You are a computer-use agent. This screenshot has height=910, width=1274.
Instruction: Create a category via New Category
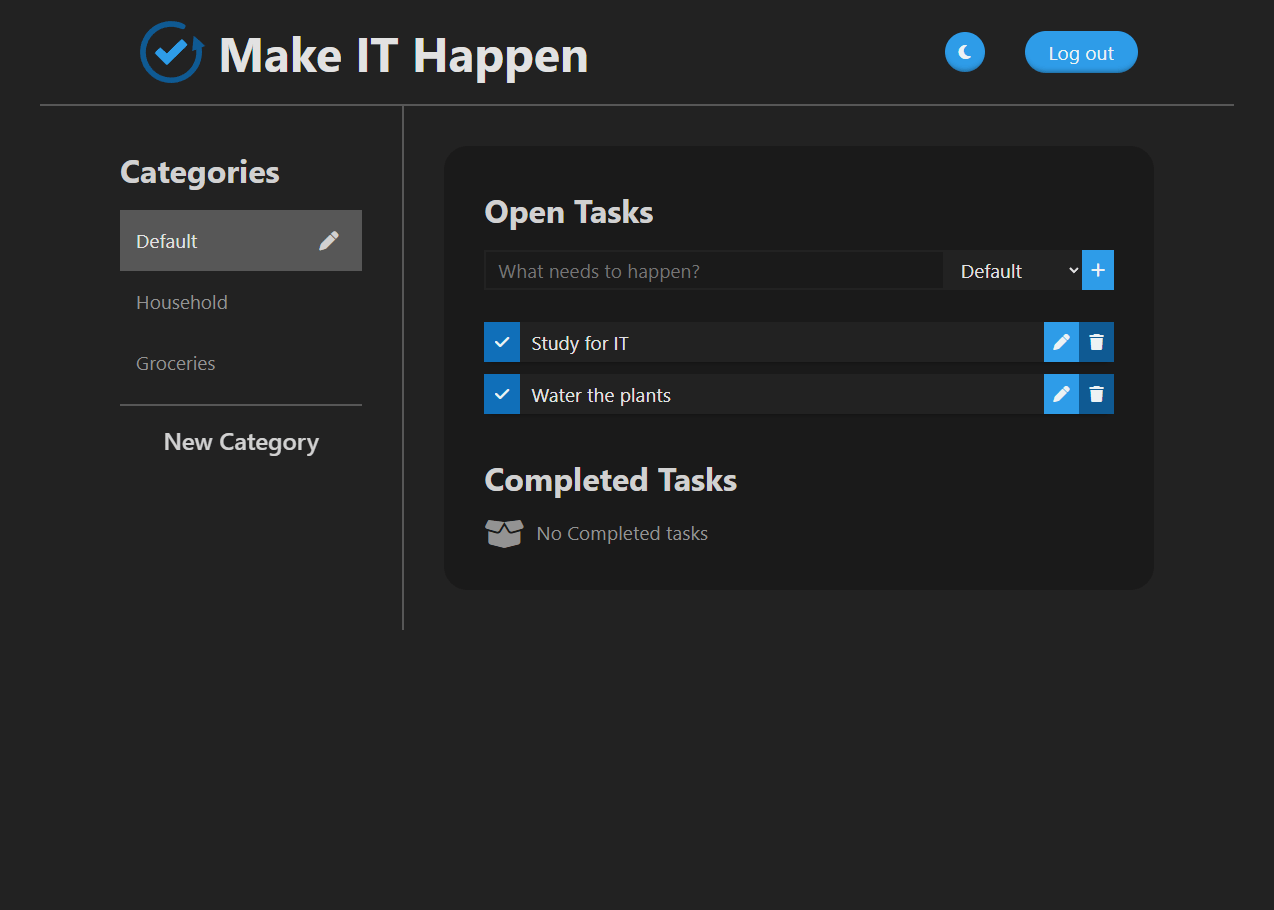[240, 441]
